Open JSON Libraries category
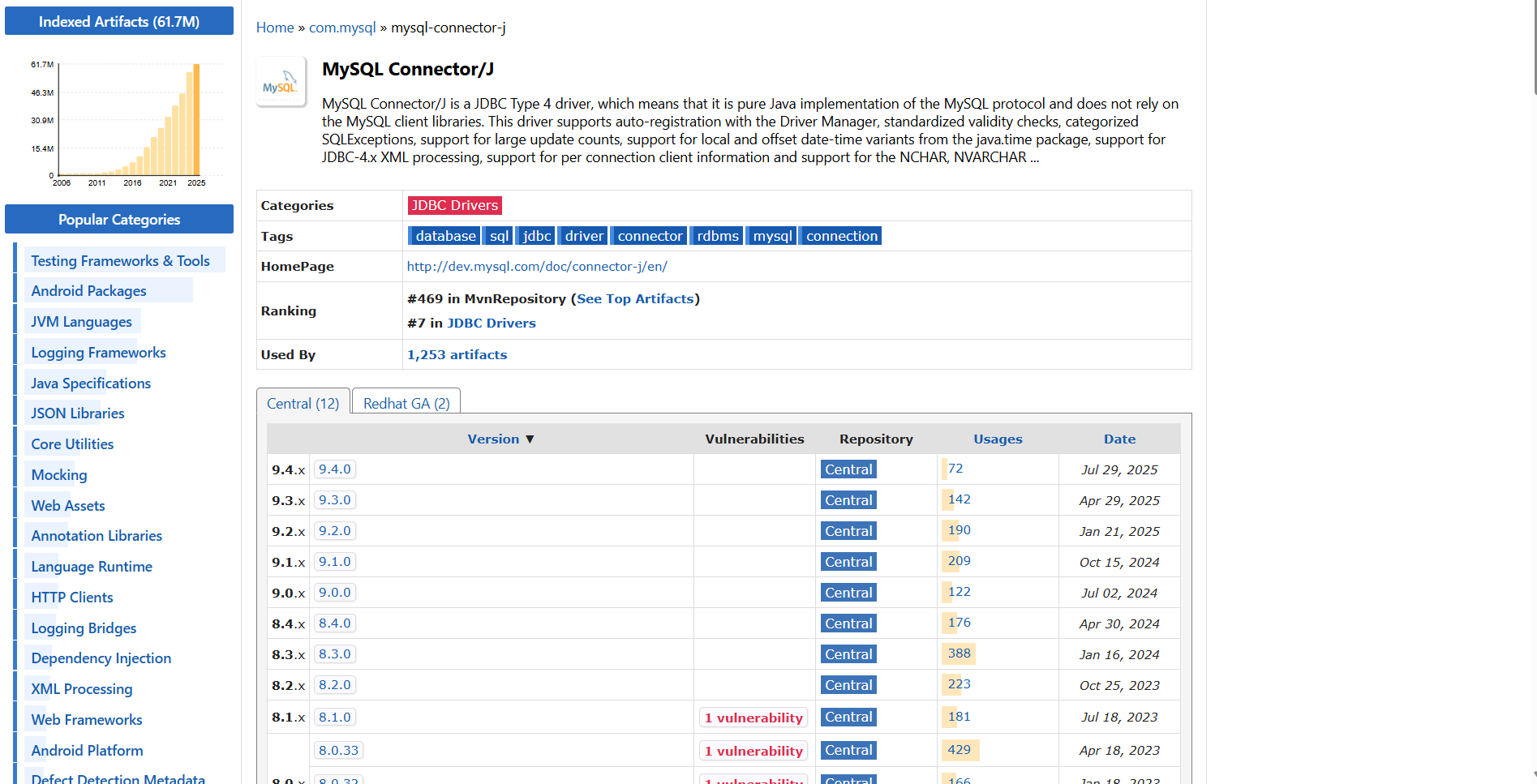This screenshot has width=1537, height=784. pyautogui.click(x=78, y=413)
